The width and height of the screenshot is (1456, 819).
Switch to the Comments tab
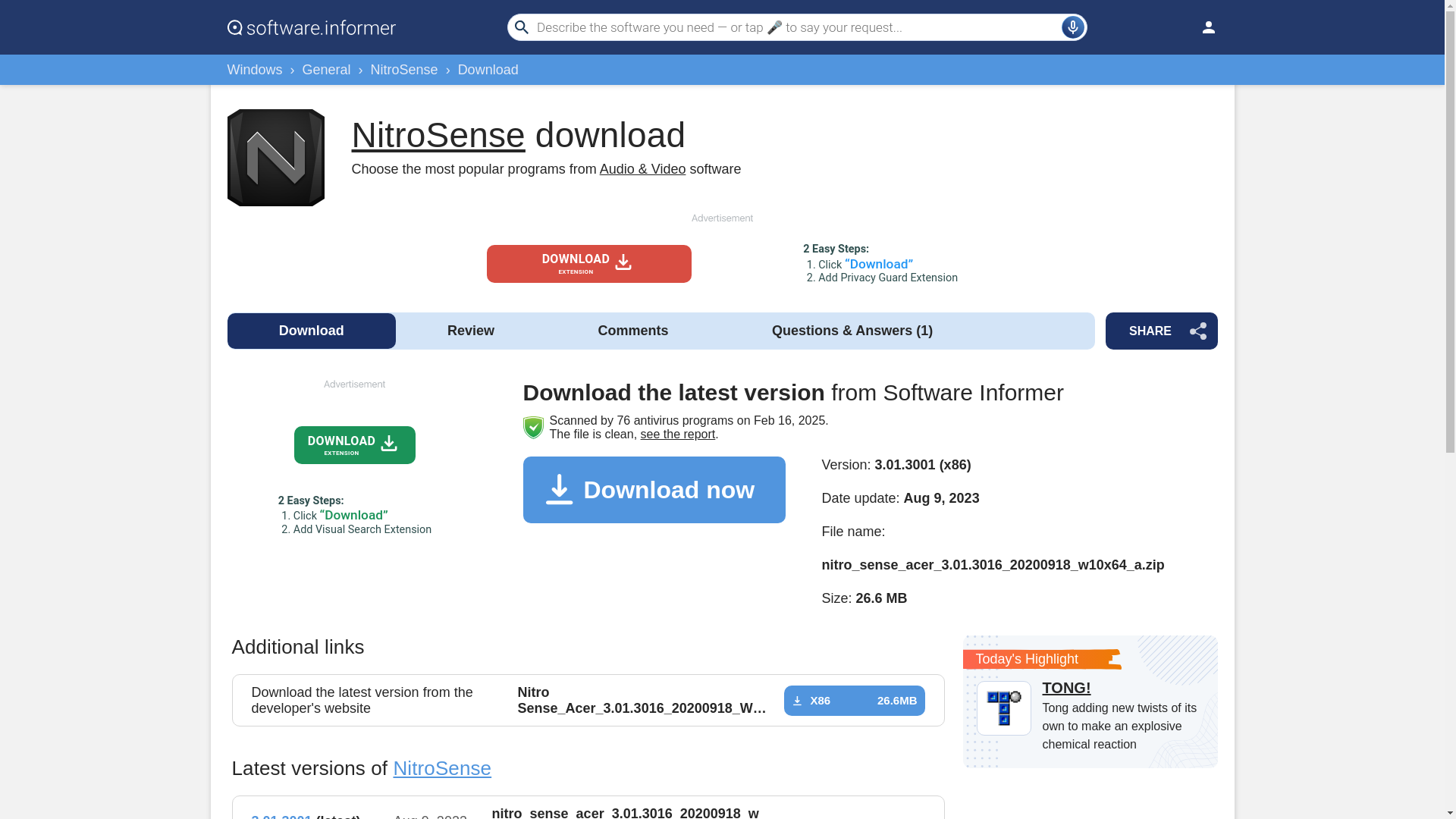coord(633,331)
